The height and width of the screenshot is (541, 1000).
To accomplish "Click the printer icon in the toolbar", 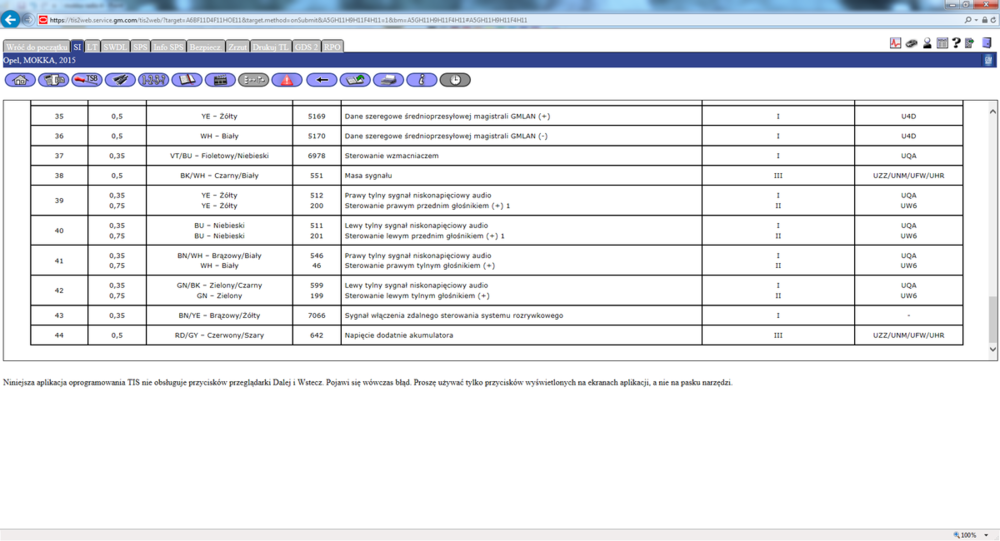I will tap(388, 80).
